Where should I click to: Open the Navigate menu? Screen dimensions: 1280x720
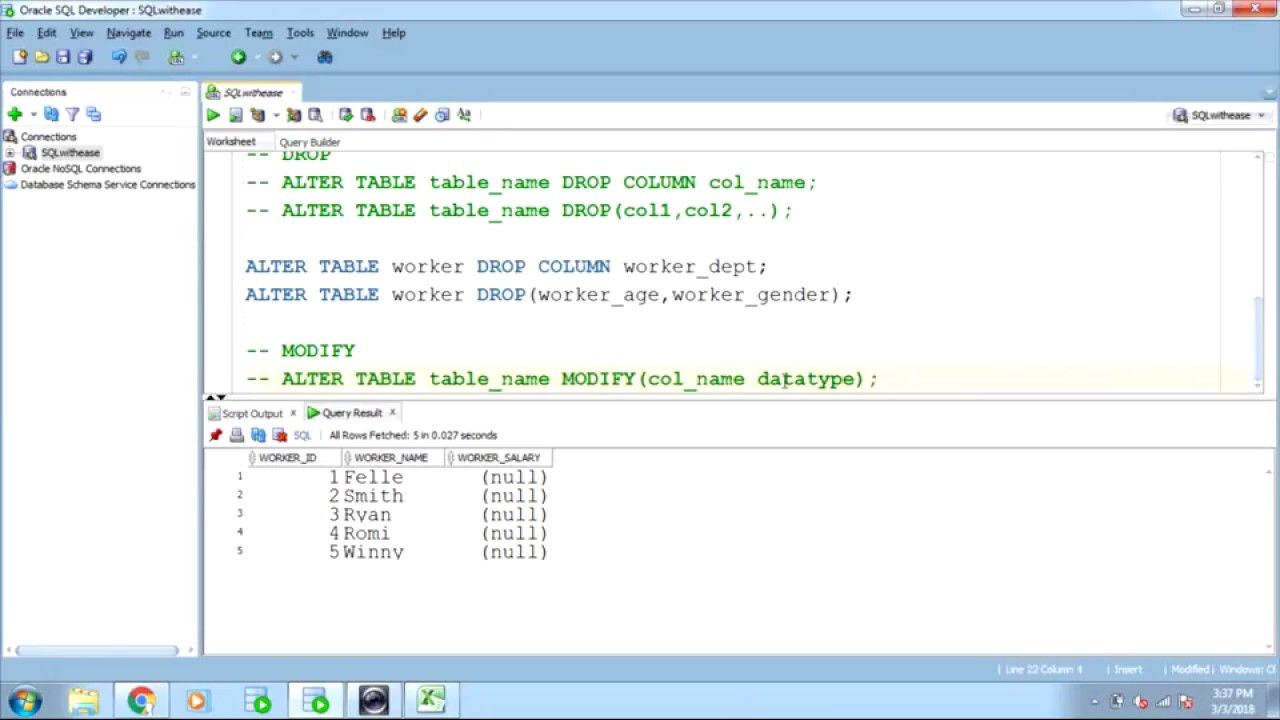tap(129, 33)
